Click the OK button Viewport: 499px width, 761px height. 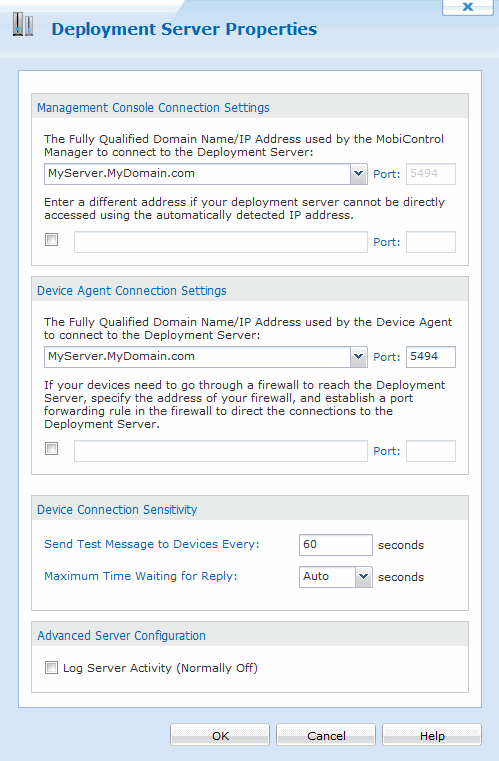tap(220, 735)
